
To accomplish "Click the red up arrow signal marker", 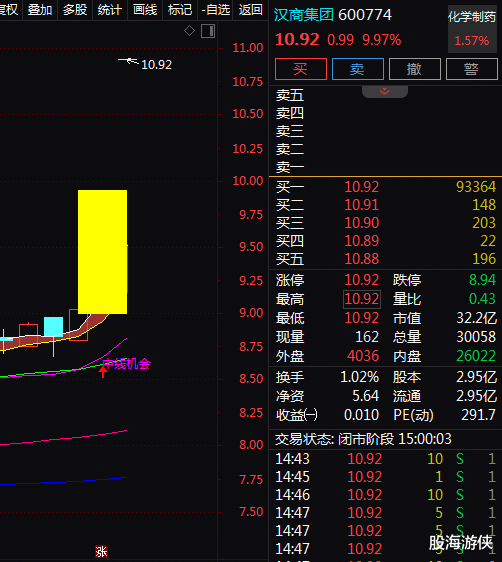I will coord(103,371).
